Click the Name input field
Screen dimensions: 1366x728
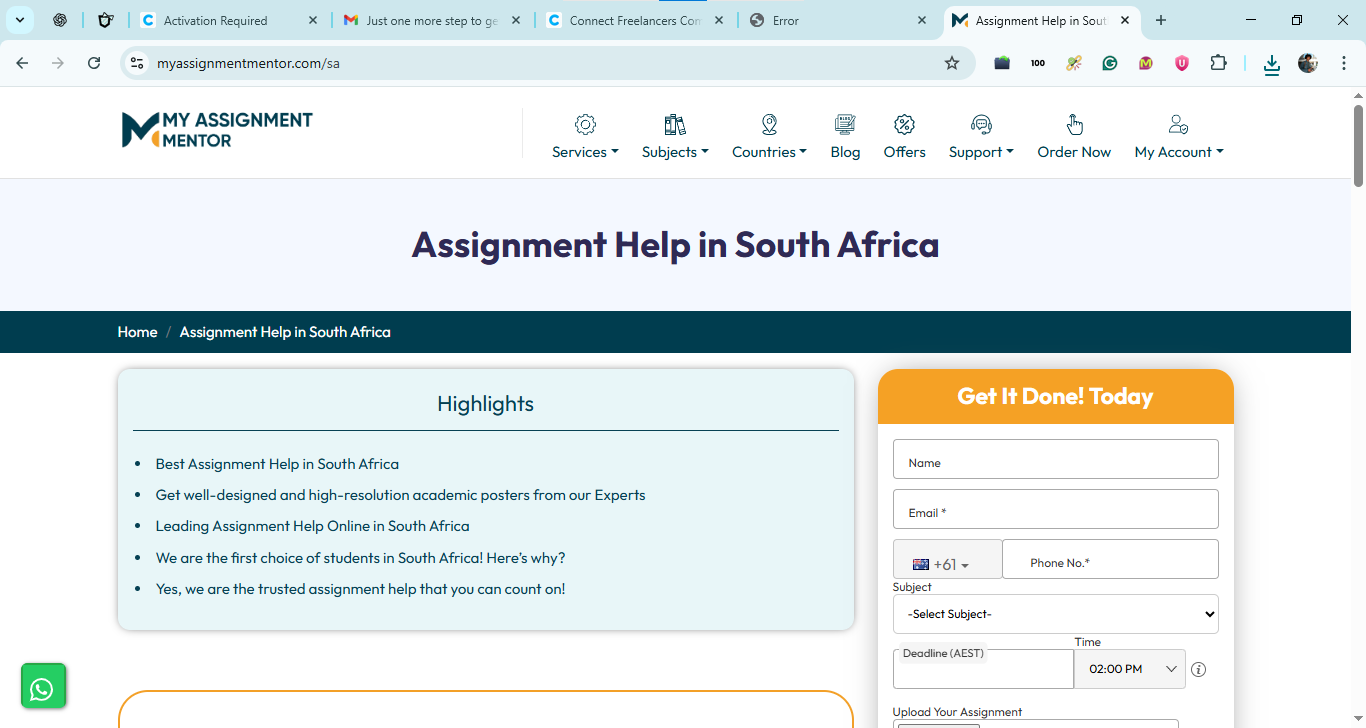(1056, 459)
